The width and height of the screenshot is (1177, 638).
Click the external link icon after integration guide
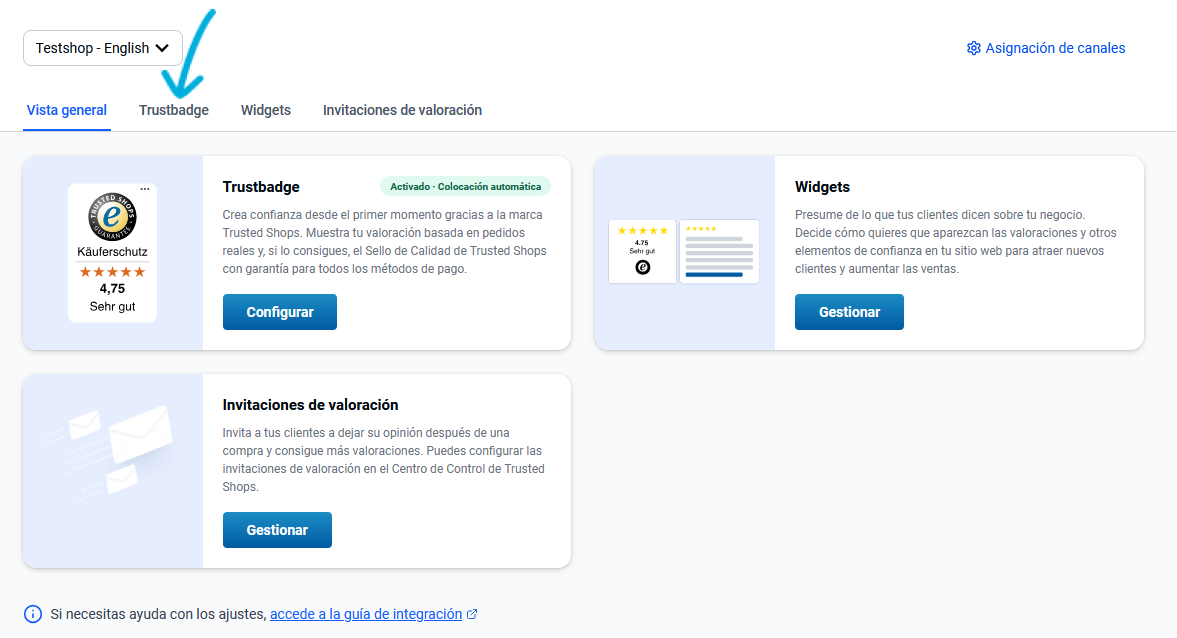click(472, 614)
